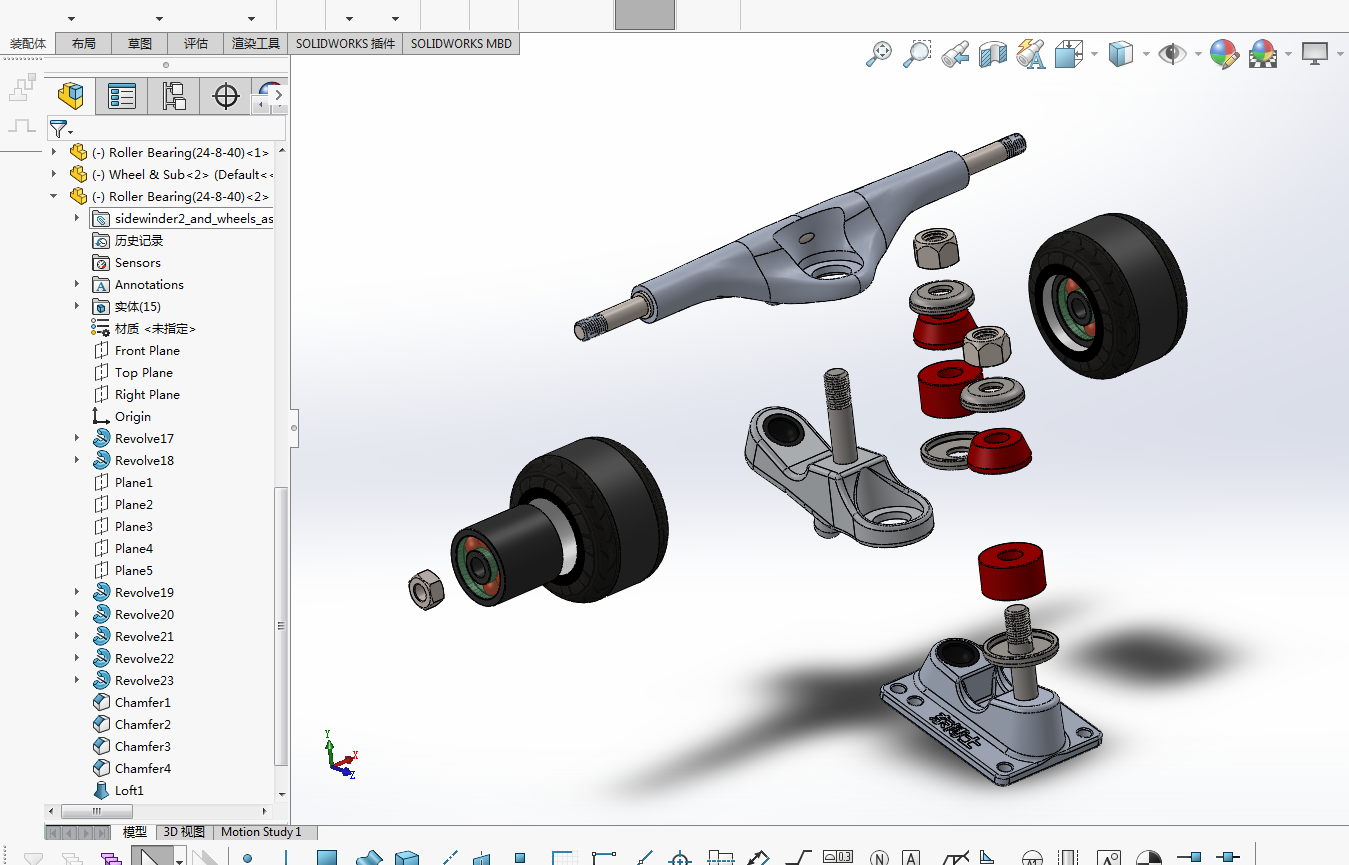Click the Origin icon in the tree
This screenshot has width=1349, height=865.
click(x=101, y=417)
